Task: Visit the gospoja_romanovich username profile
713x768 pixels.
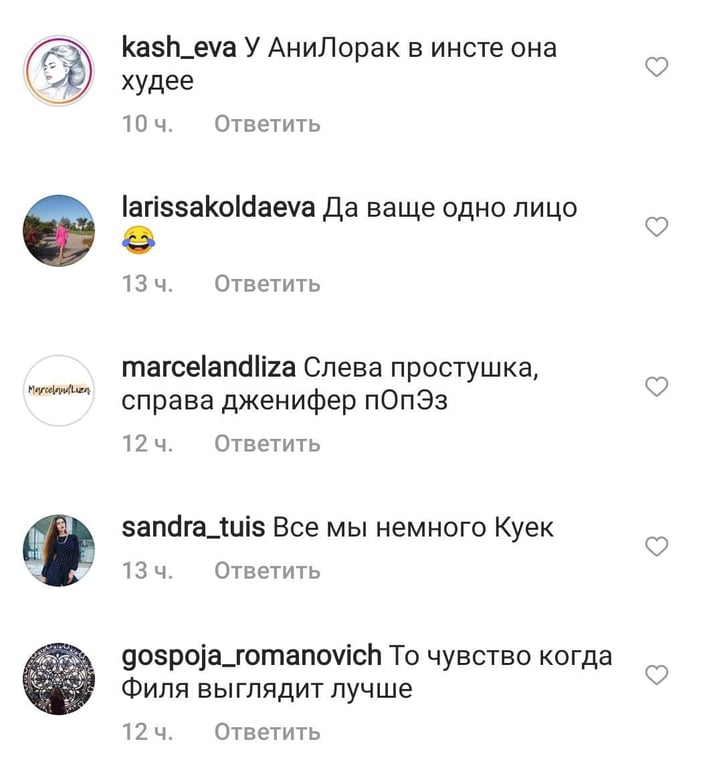Action: coord(252,656)
